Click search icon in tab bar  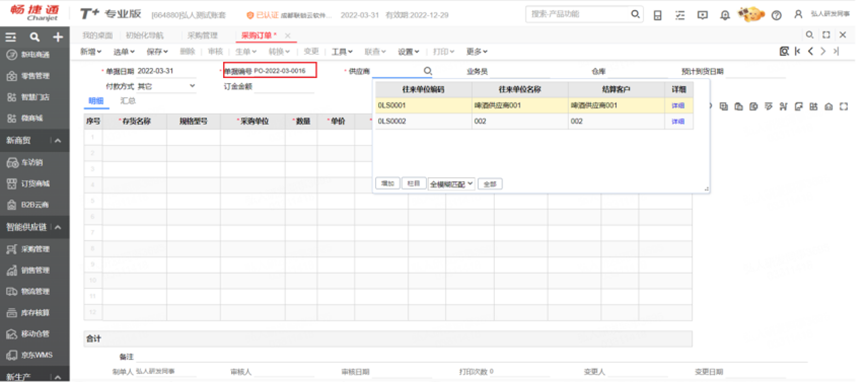tap(809, 35)
